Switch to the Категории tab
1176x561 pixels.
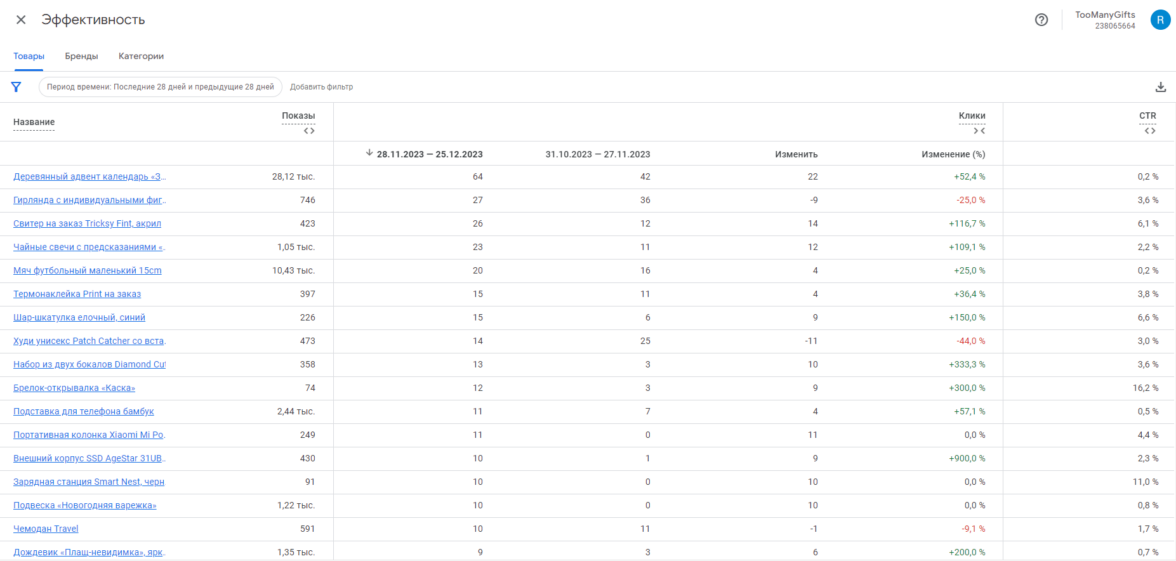coord(141,56)
